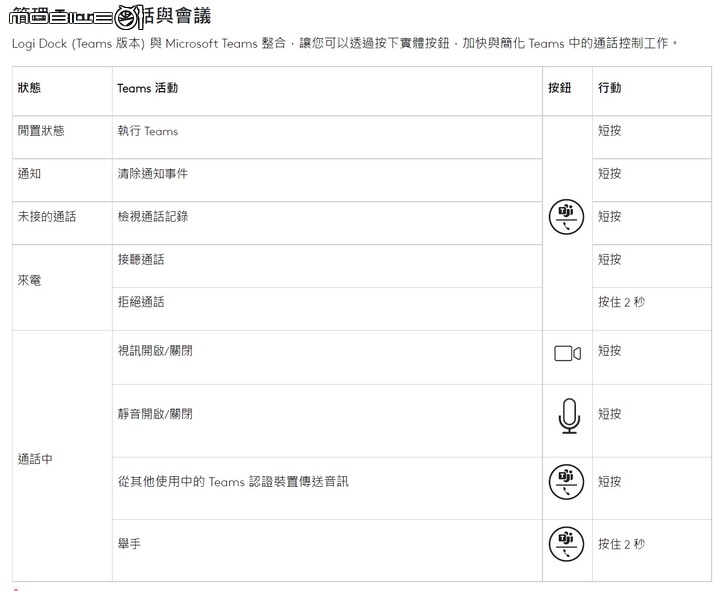Click the Teams icon in the 舉手 row
This screenshot has height=591, width=720.
coord(567,544)
